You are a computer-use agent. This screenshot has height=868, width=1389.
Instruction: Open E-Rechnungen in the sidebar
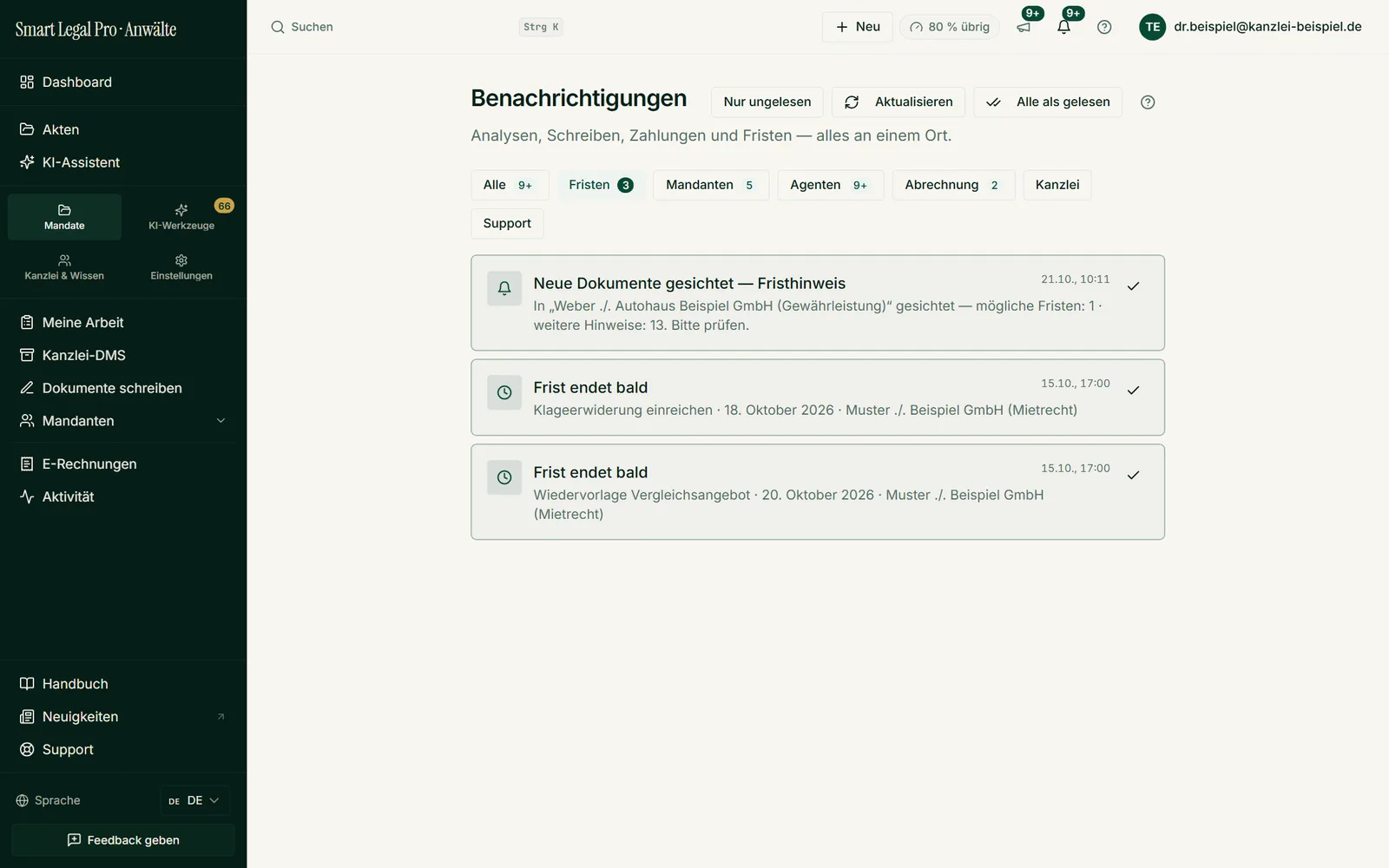pyautogui.click(x=123, y=464)
